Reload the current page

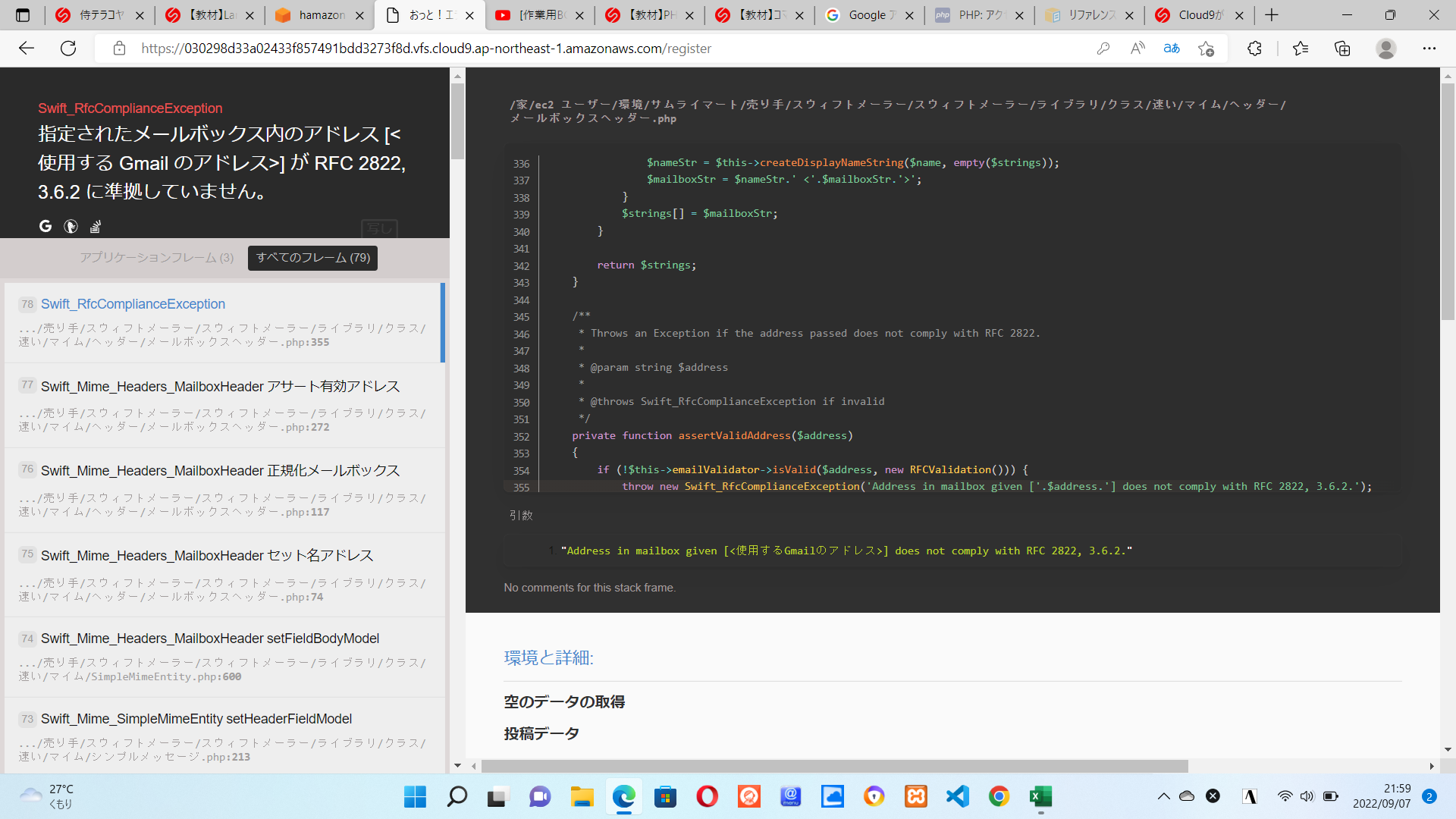click(68, 49)
